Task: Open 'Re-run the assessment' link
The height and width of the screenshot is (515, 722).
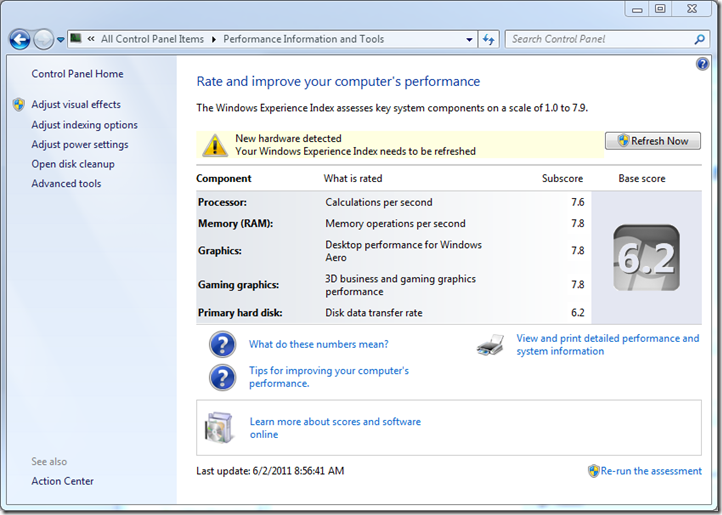Action: 650,471
